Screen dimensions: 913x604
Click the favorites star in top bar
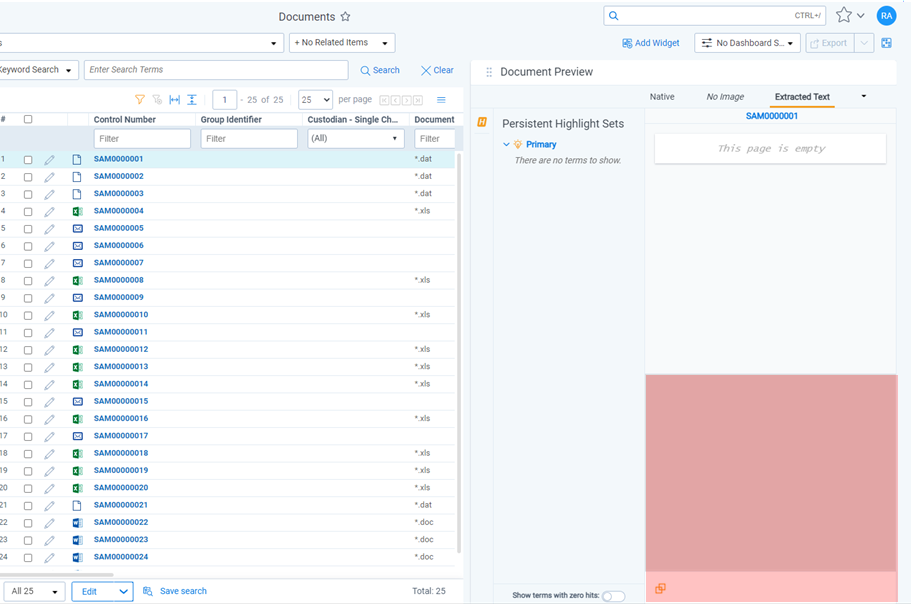844,15
